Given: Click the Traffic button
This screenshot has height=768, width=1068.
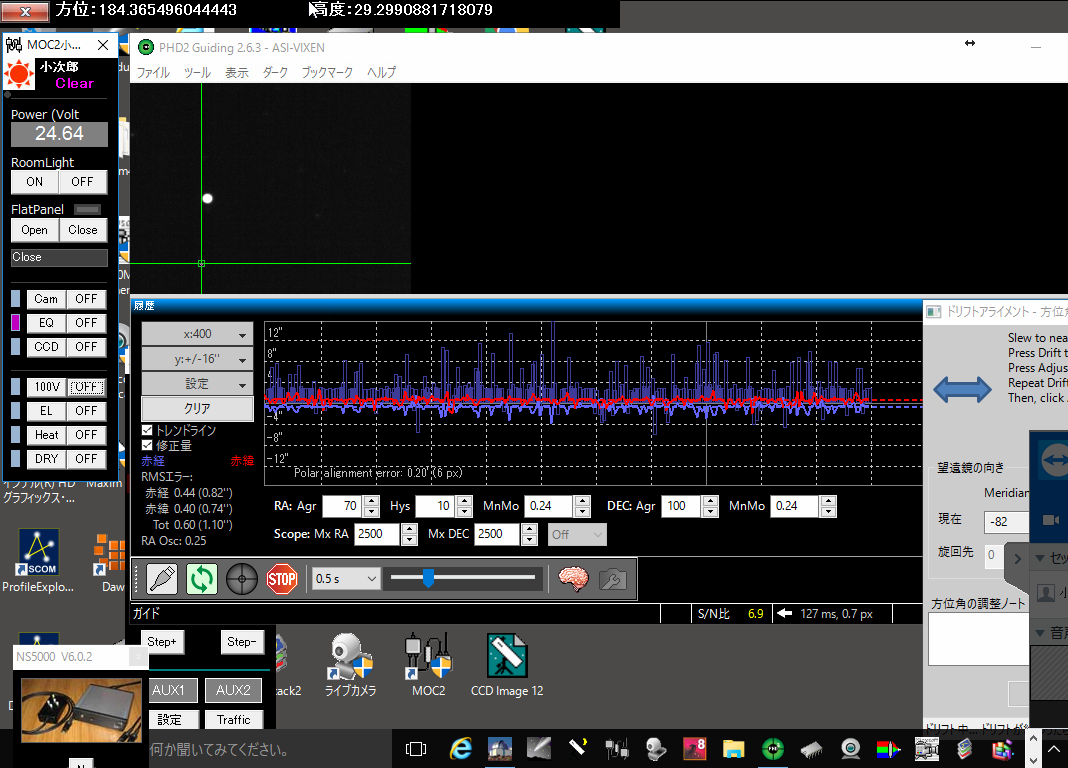Looking at the screenshot, I should coord(234,720).
